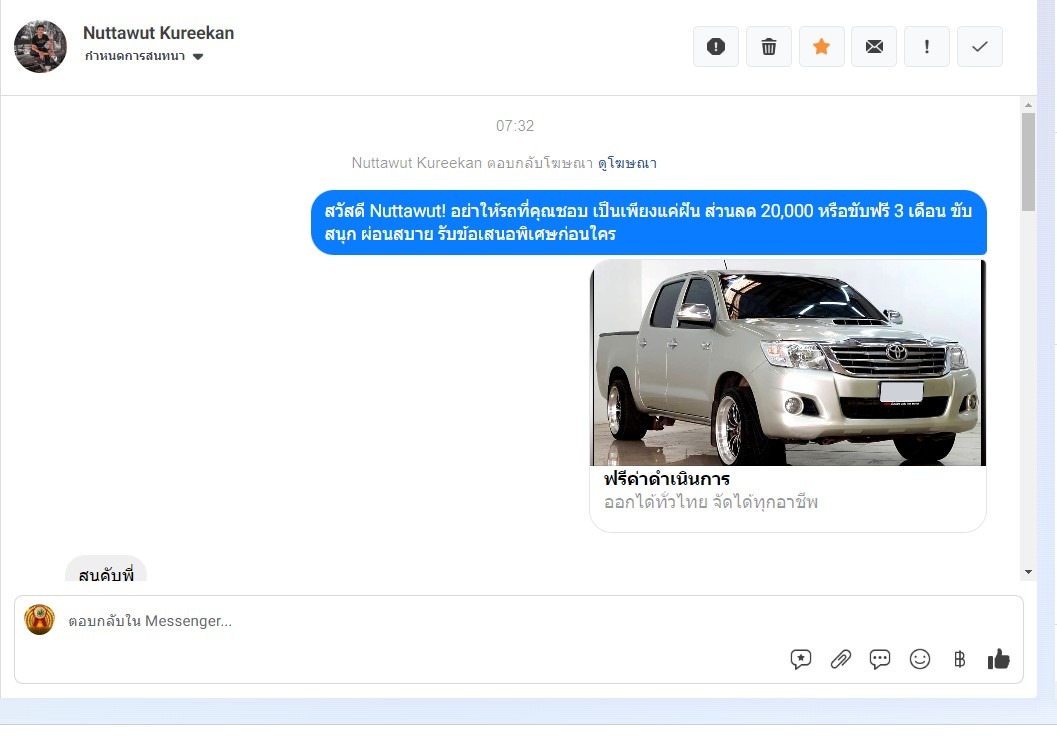Send a thumbs-up like
The height and width of the screenshot is (743, 1057).
pyautogui.click(x=998, y=659)
